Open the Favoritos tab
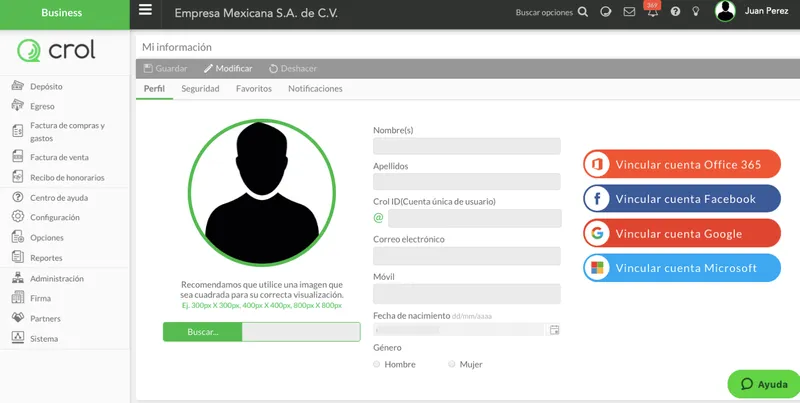Viewport: 800px width, 403px height. click(254, 89)
